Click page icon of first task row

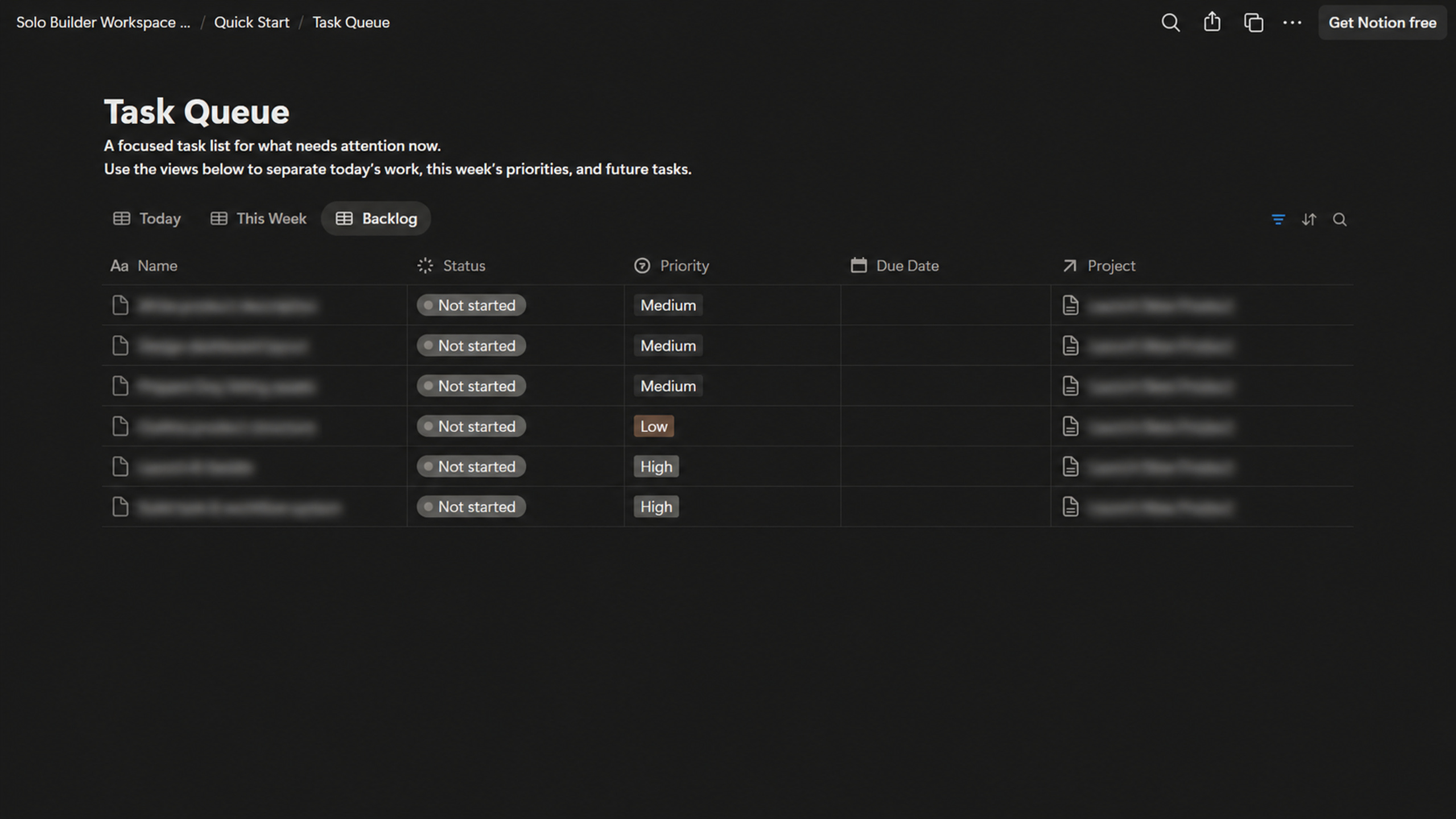coord(120,305)
